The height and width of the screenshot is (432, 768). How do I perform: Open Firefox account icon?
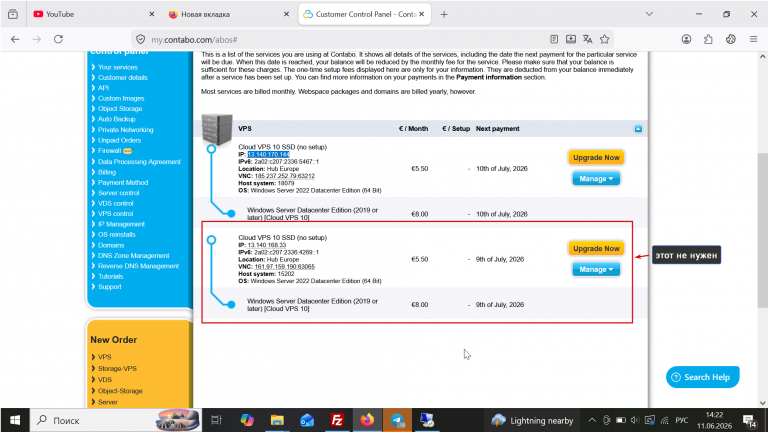686,39
